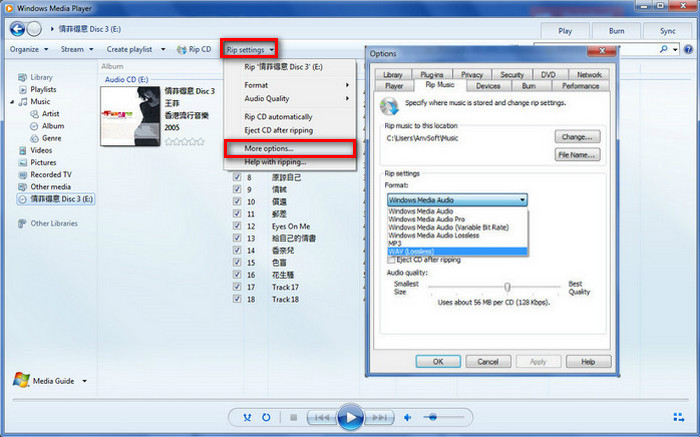700x437 pixels.
Task: Select the Recorded TV icon in the sidebar
Action: coord(22,175)
